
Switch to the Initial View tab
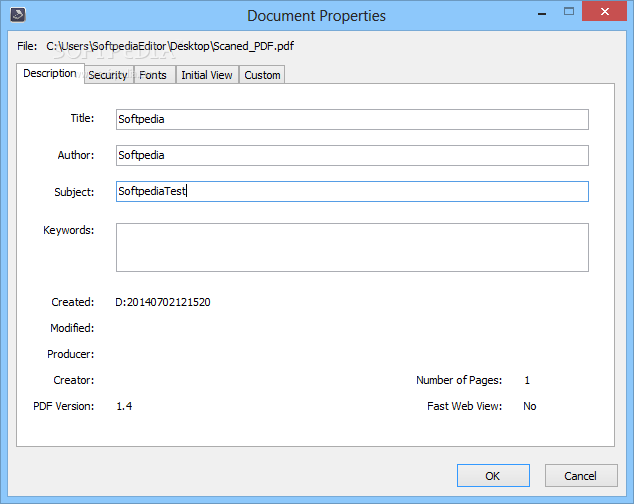tap(207, 75)
